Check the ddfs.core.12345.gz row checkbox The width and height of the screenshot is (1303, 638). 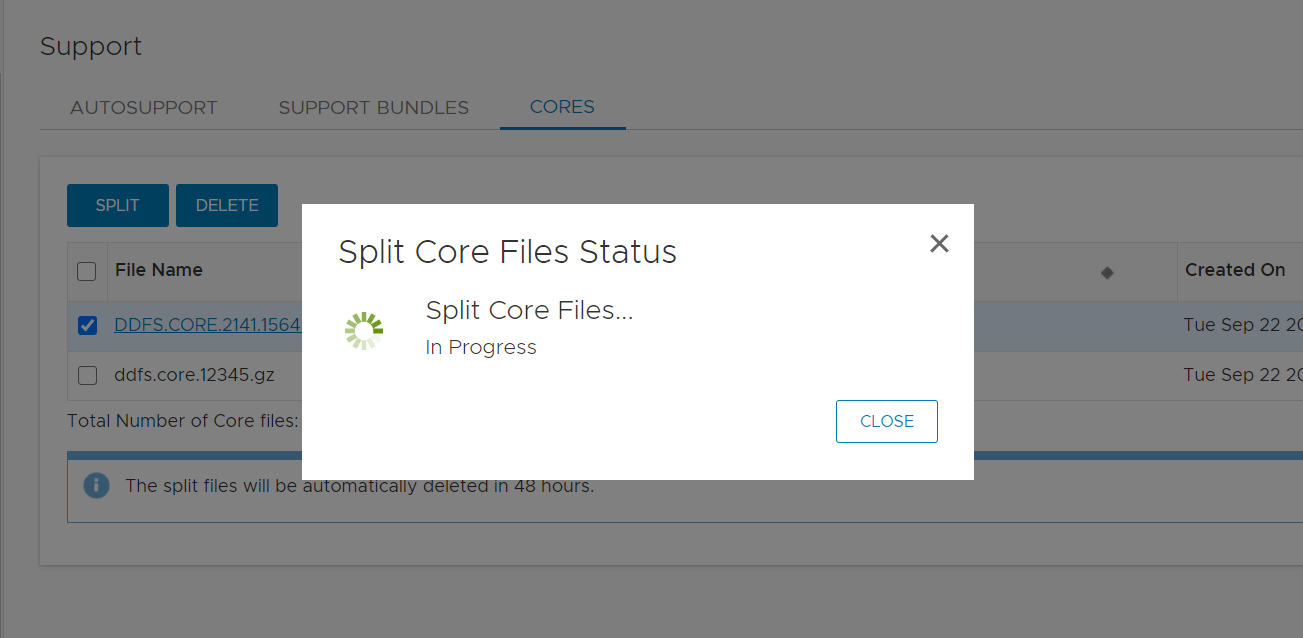[87, 375]
